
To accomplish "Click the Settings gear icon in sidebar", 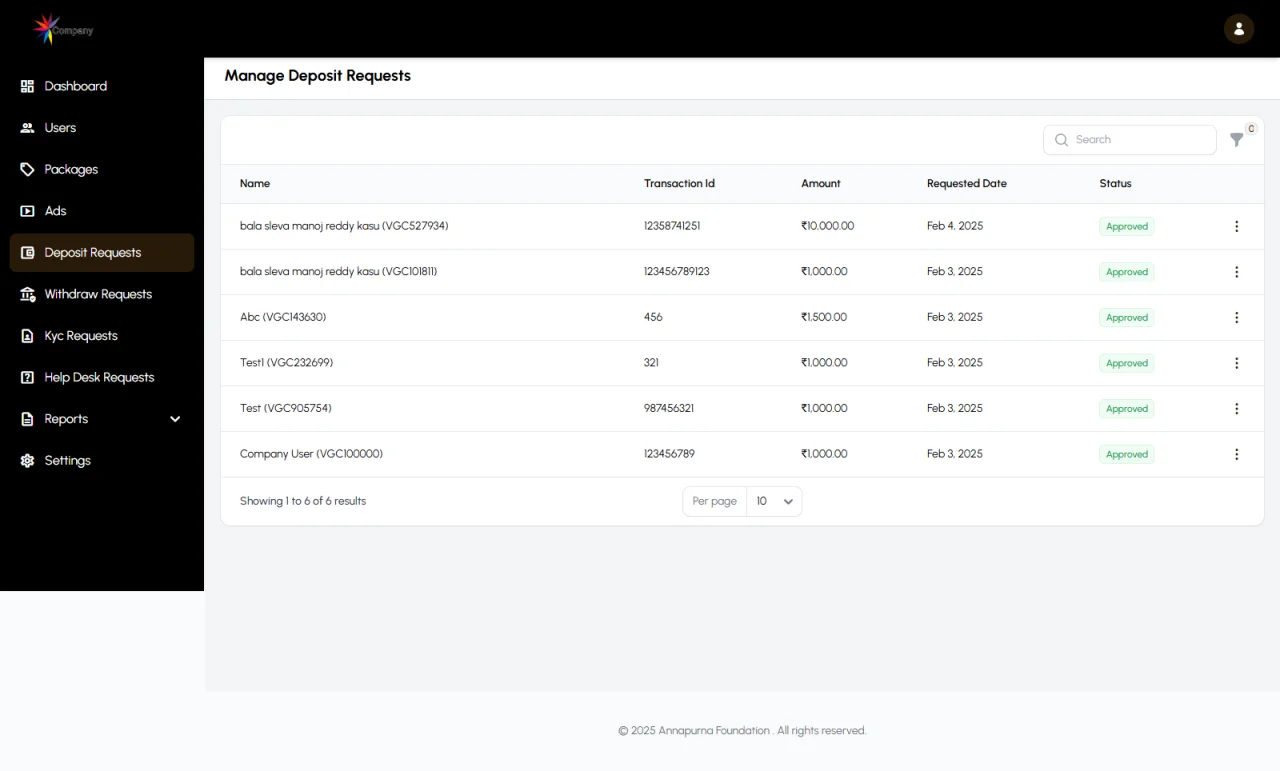I will click(x=27, y=461).
